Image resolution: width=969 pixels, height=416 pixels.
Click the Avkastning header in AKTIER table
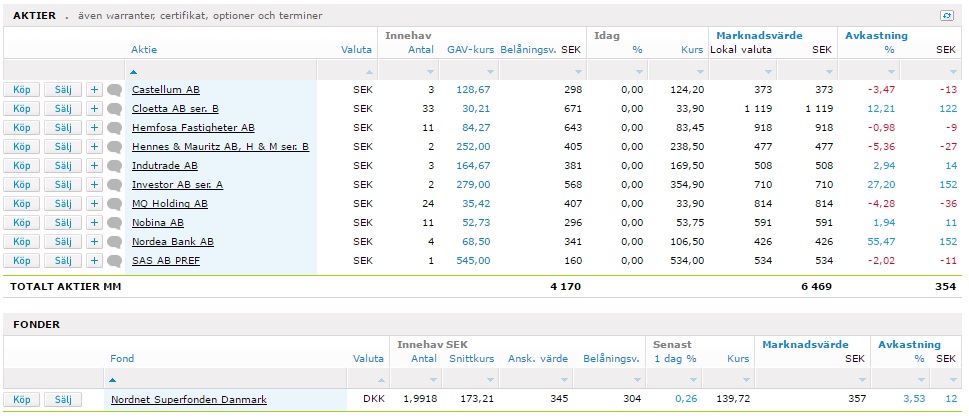876,35
